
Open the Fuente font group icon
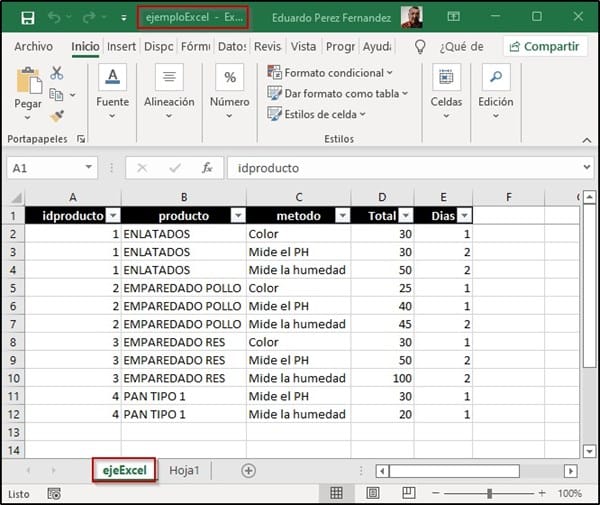[x=112, y=78]
